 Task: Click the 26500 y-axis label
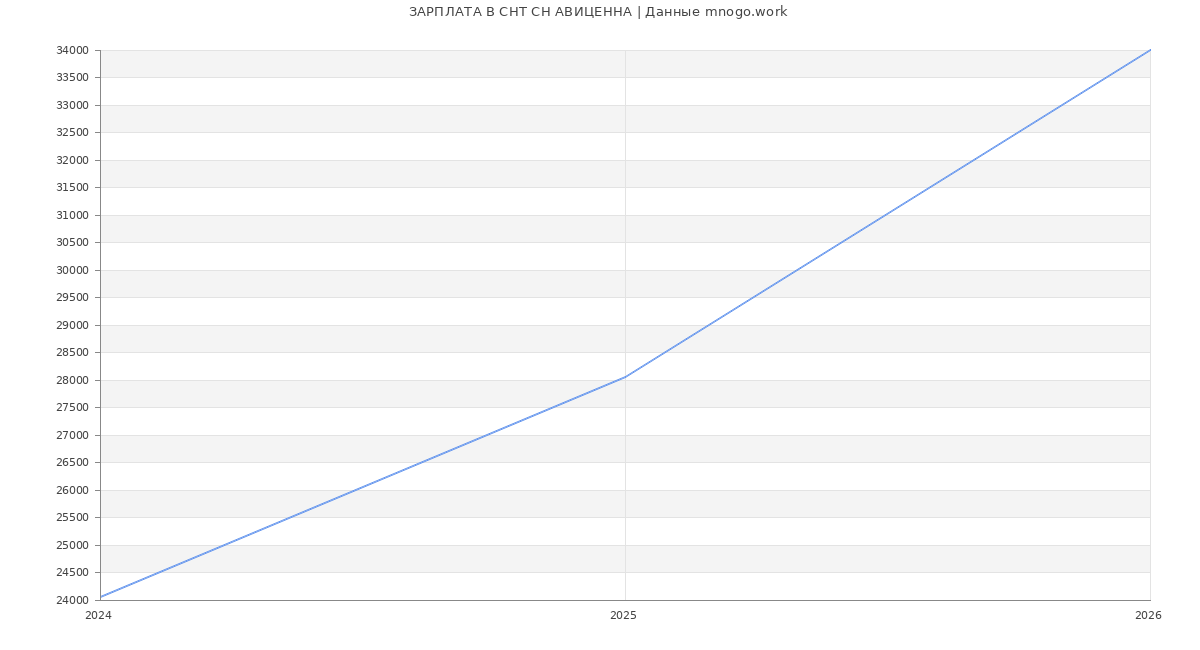(72, 463)
